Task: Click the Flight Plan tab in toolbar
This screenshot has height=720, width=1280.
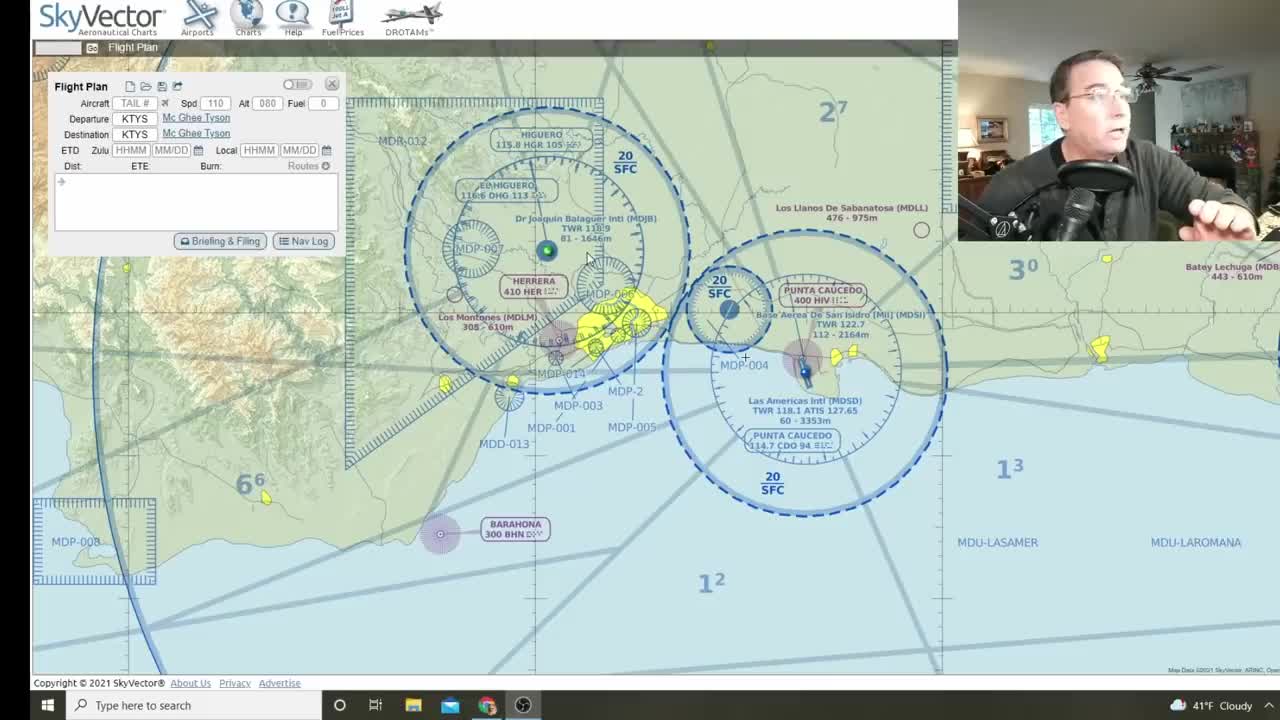Action: 132,47
